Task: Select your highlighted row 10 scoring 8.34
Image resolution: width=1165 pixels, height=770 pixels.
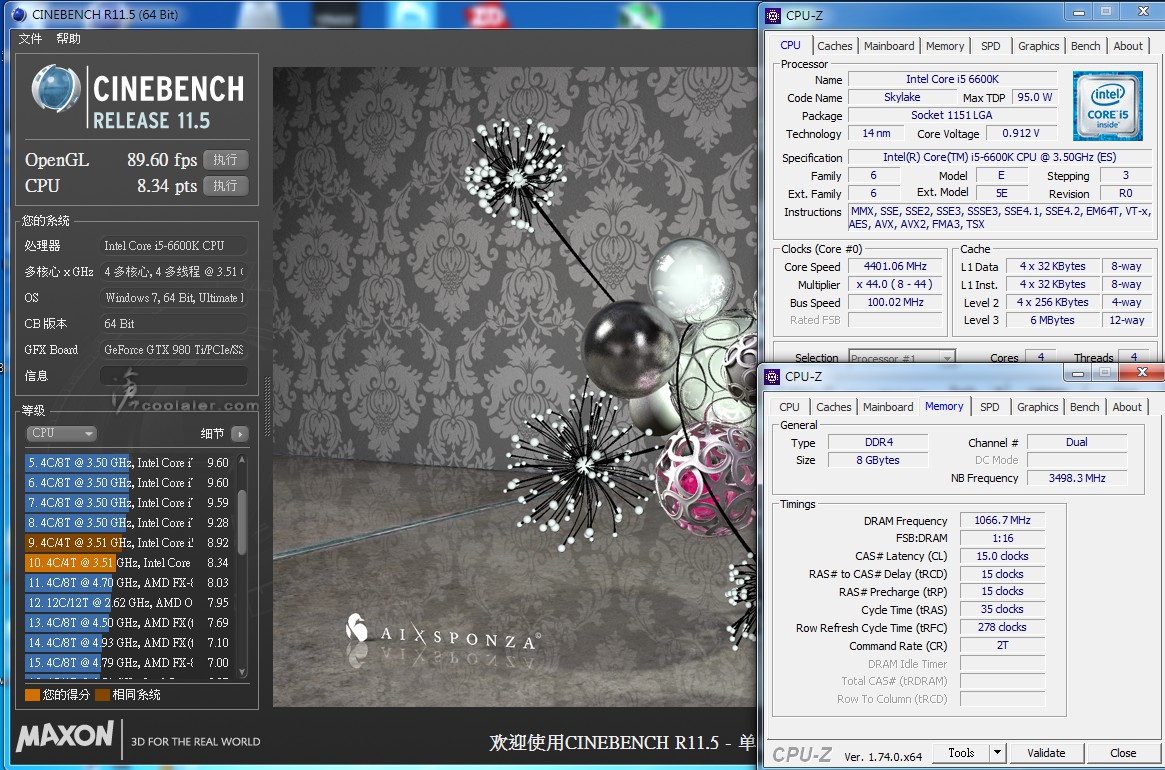Action: 129,563
